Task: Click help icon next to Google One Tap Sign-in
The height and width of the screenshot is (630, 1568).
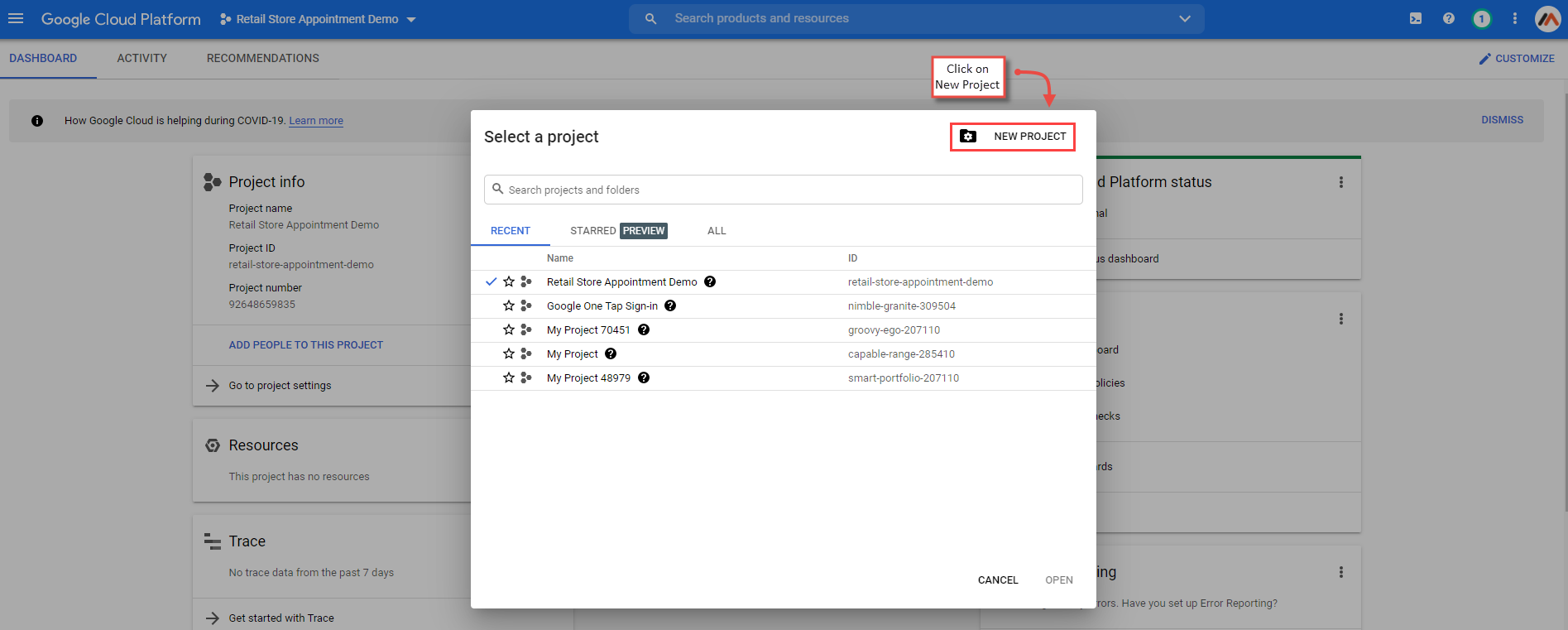Action: pos(670,306)
